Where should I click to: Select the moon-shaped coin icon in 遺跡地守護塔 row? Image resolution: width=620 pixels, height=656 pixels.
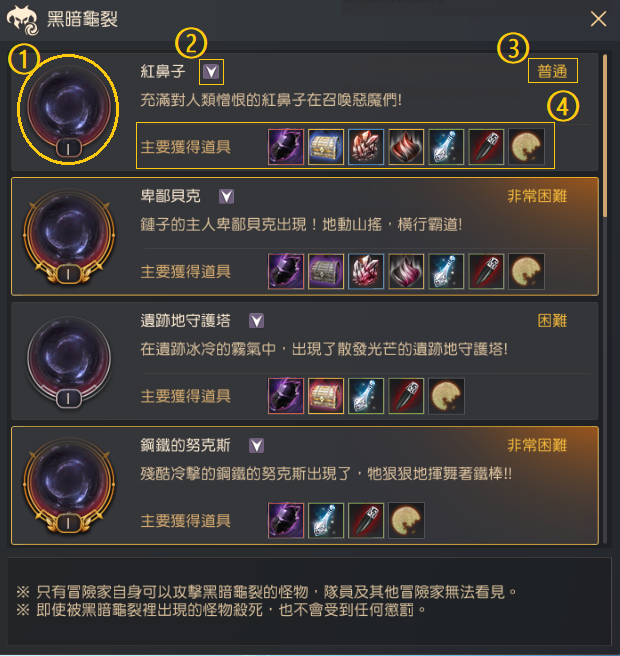(x=446, y=396)
